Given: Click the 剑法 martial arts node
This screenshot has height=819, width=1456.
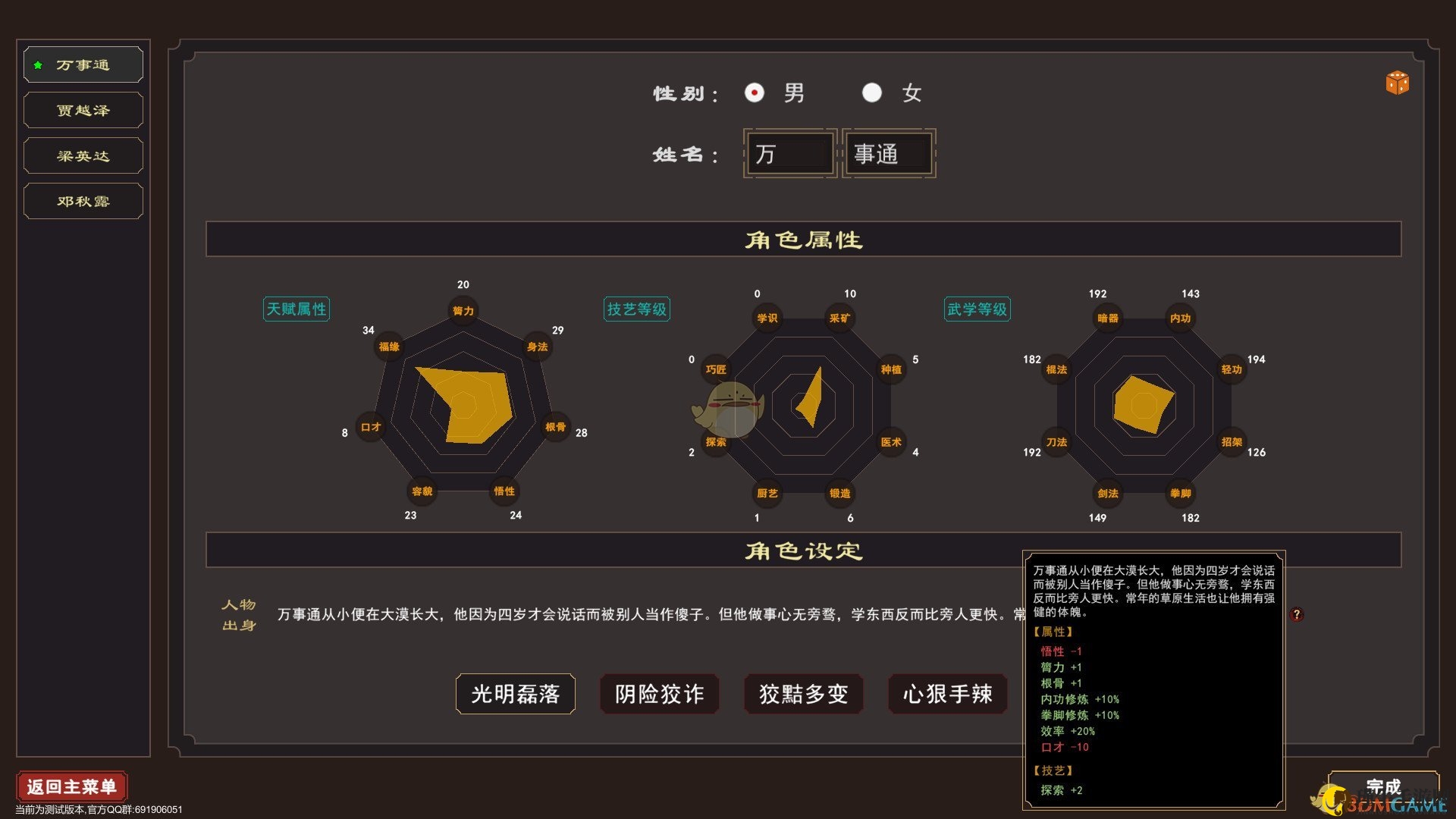Looking at the screenshot, I should (x=1108, y=493).
